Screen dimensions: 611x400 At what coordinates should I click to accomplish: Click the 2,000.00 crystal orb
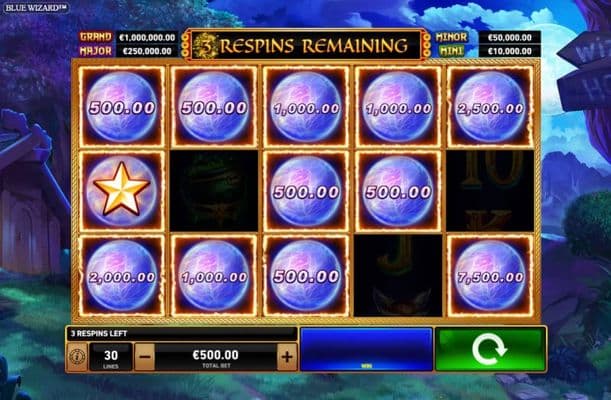coord(122,276)
